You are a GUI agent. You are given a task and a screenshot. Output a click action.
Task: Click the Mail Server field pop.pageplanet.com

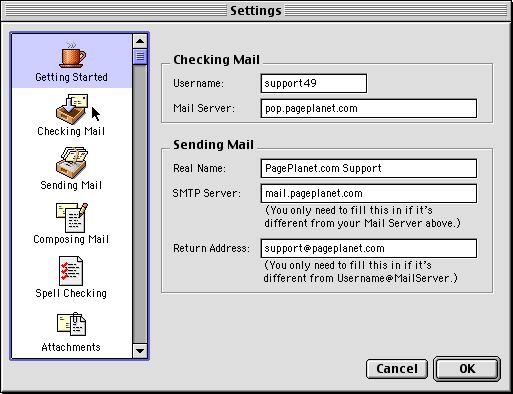click(369, 108)
